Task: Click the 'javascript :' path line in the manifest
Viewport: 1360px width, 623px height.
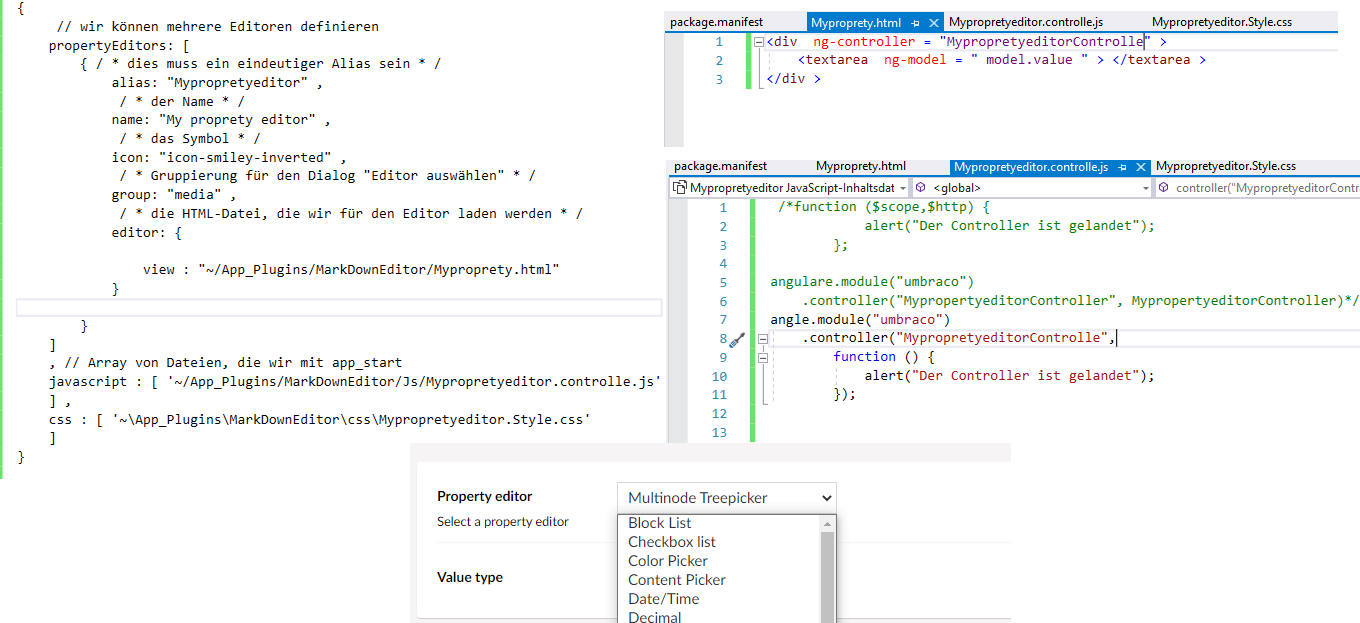Action: [x=355, y=382]
